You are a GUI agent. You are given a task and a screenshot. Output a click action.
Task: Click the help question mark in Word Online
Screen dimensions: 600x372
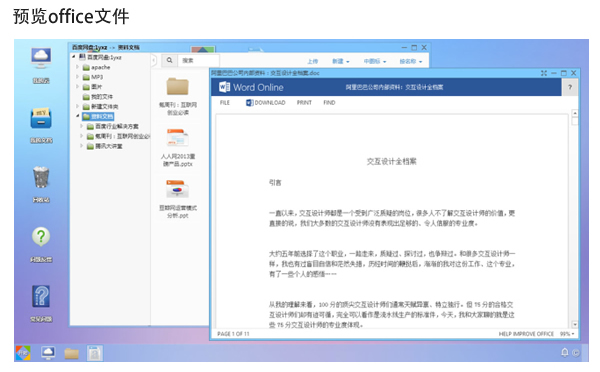click(x=570, y=87)
